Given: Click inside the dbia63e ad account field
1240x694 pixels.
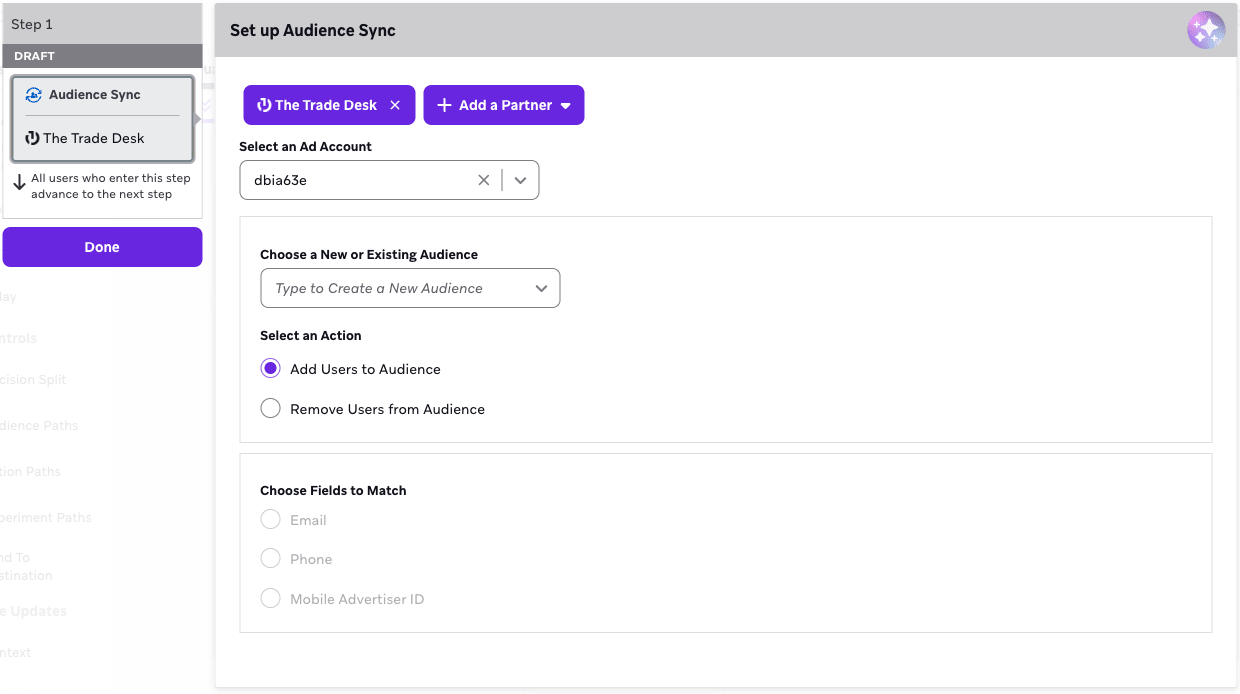Looking at the screenshot, I should (x=360, y=180).
